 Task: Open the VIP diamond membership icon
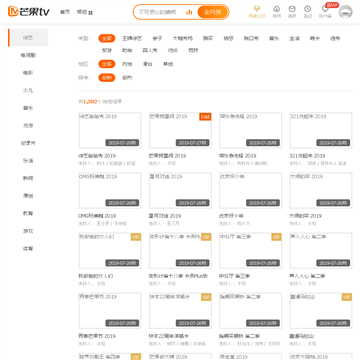tap(257, 9)
